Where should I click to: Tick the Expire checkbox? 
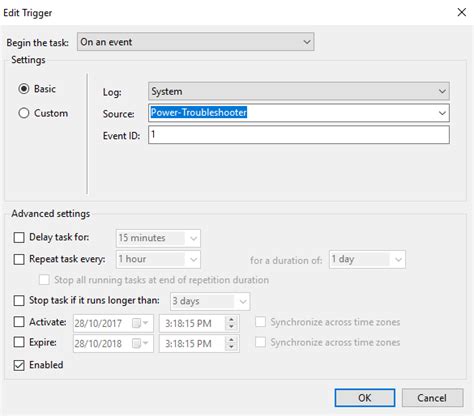pos(19,342)
